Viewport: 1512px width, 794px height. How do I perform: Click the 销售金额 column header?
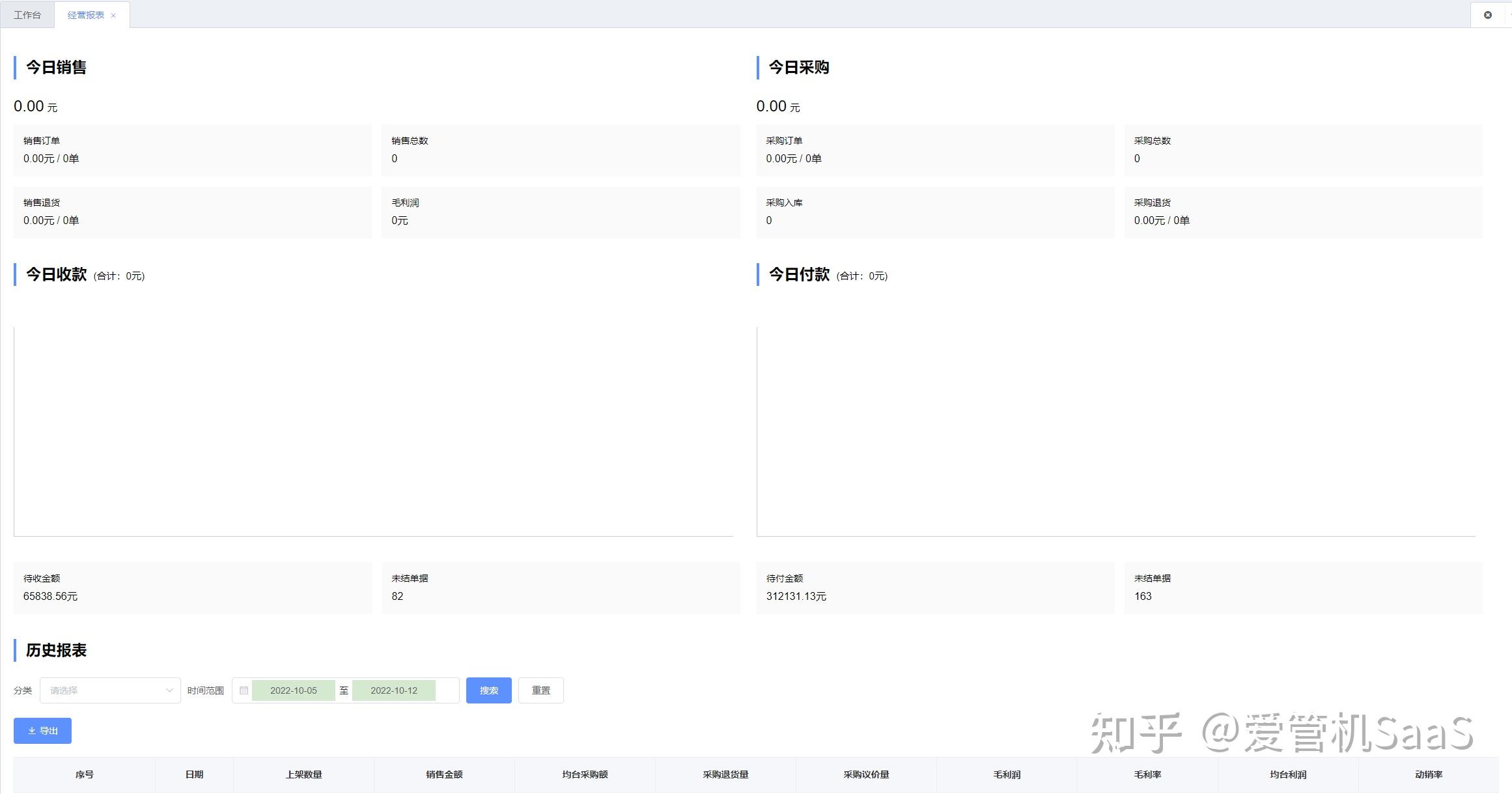pos(444,774)
